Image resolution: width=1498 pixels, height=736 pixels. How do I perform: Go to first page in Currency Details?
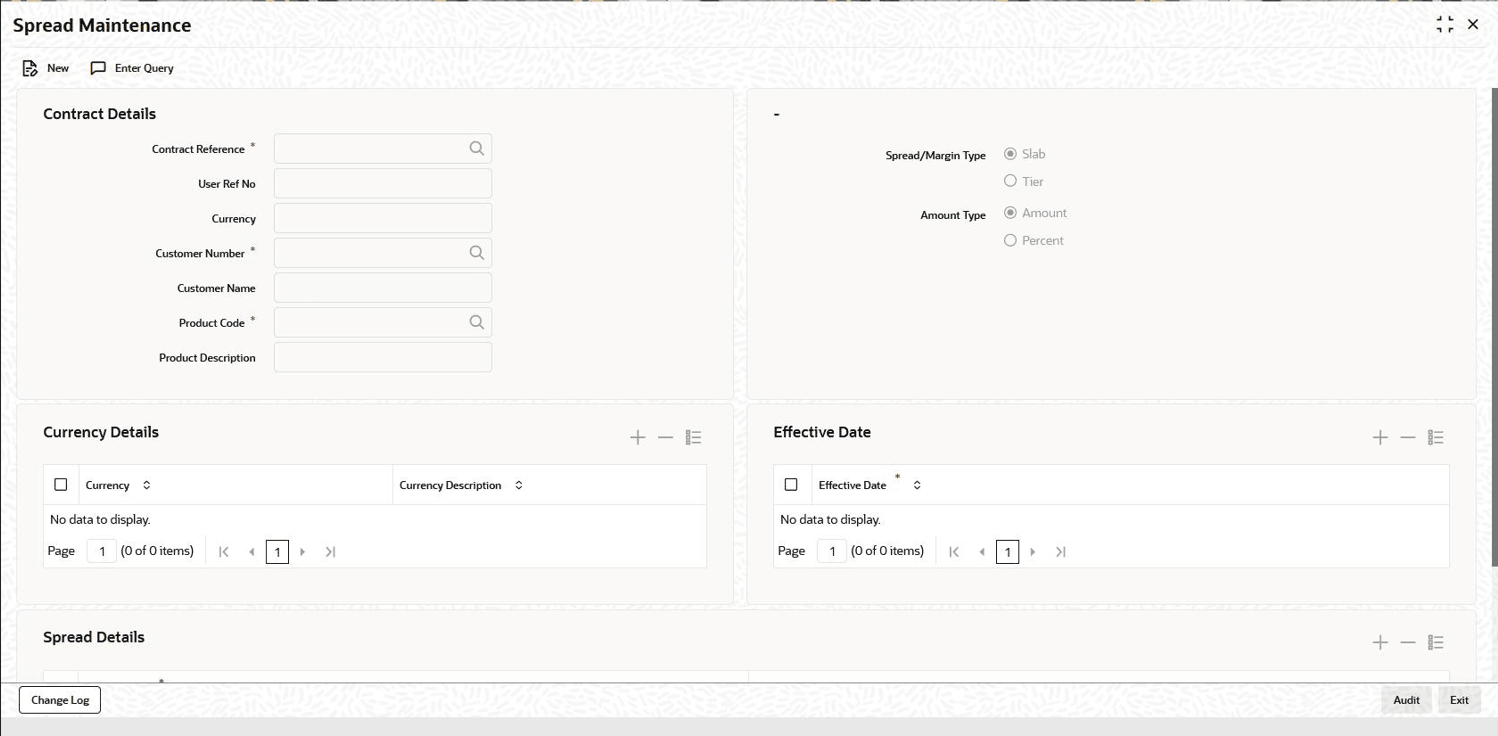(224, 552)
